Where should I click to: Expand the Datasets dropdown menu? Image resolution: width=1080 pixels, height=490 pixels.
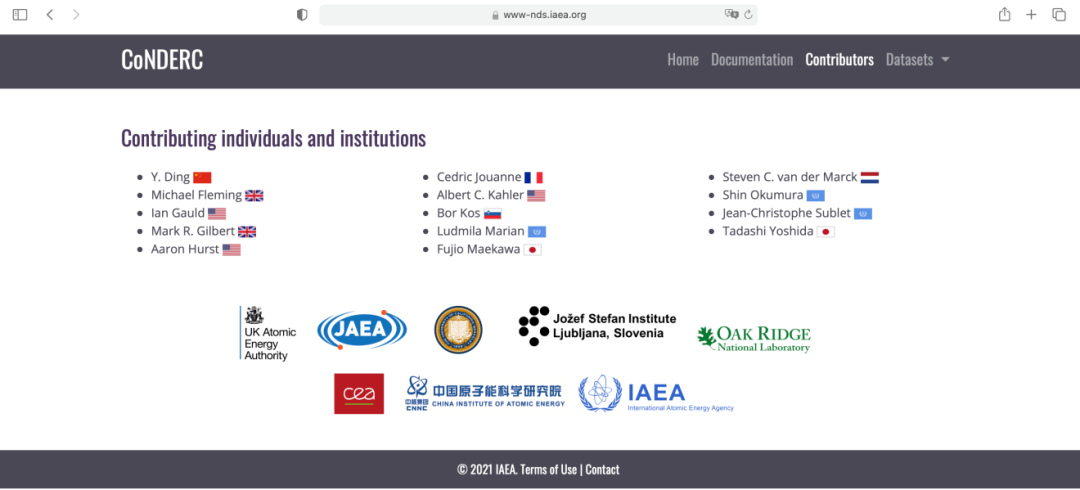[x=917, y=60]
